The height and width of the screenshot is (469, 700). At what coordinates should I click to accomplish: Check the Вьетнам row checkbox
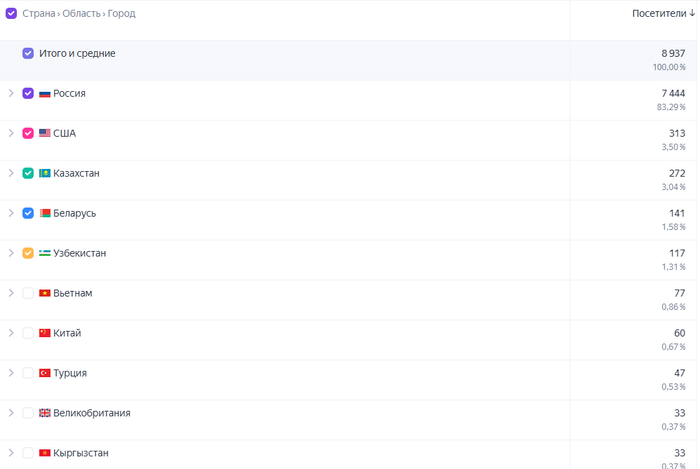28,293
